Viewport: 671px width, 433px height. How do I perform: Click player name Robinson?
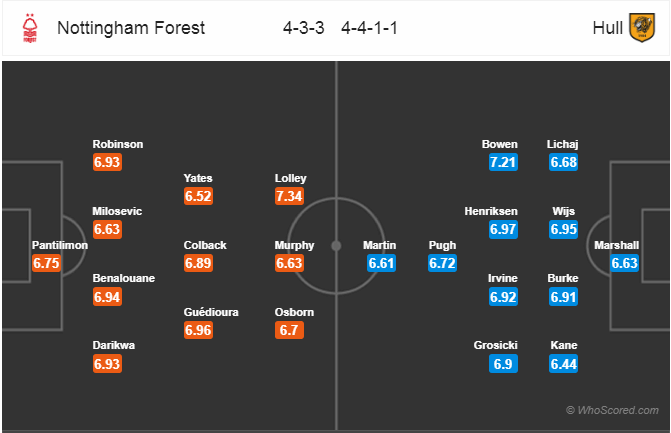coord(118,144)
